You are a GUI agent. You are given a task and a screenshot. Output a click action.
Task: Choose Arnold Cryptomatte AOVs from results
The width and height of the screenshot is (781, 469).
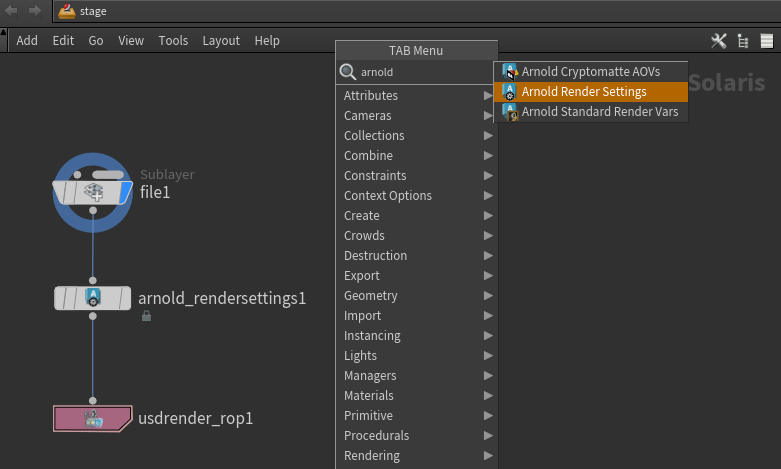pyautogui.click(x=591, y=72)
